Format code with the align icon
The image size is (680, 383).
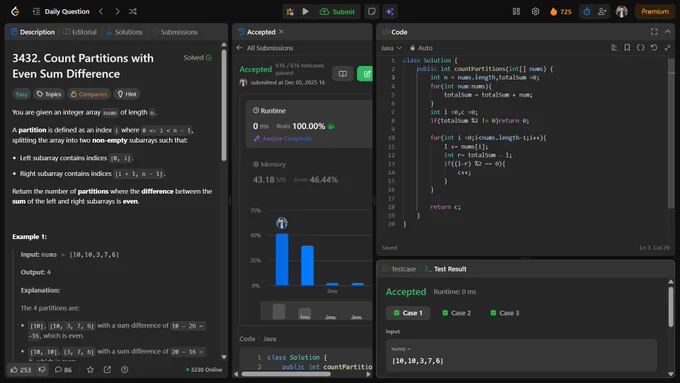(x=614, y=48)
